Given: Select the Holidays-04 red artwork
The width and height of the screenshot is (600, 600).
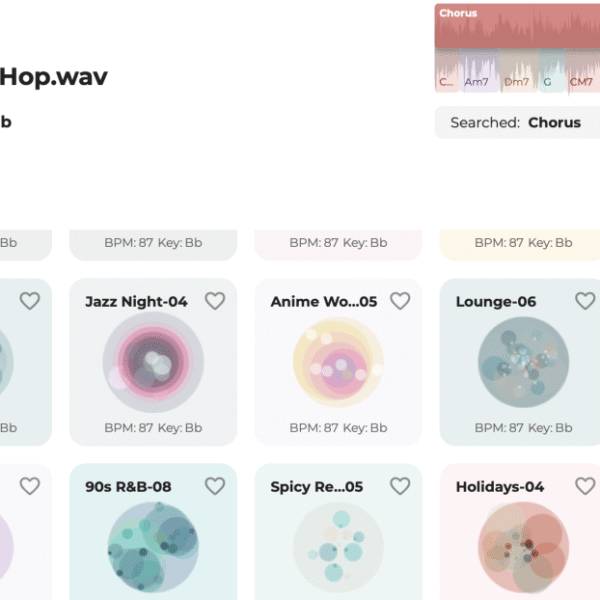Looking at the screenshot, I should coord(523,547).
